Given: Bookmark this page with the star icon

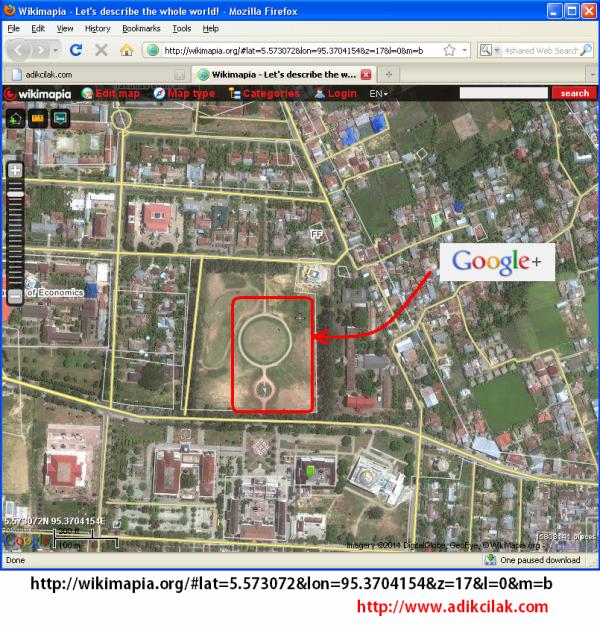Looking at the screenshot, I should (449, 51).
